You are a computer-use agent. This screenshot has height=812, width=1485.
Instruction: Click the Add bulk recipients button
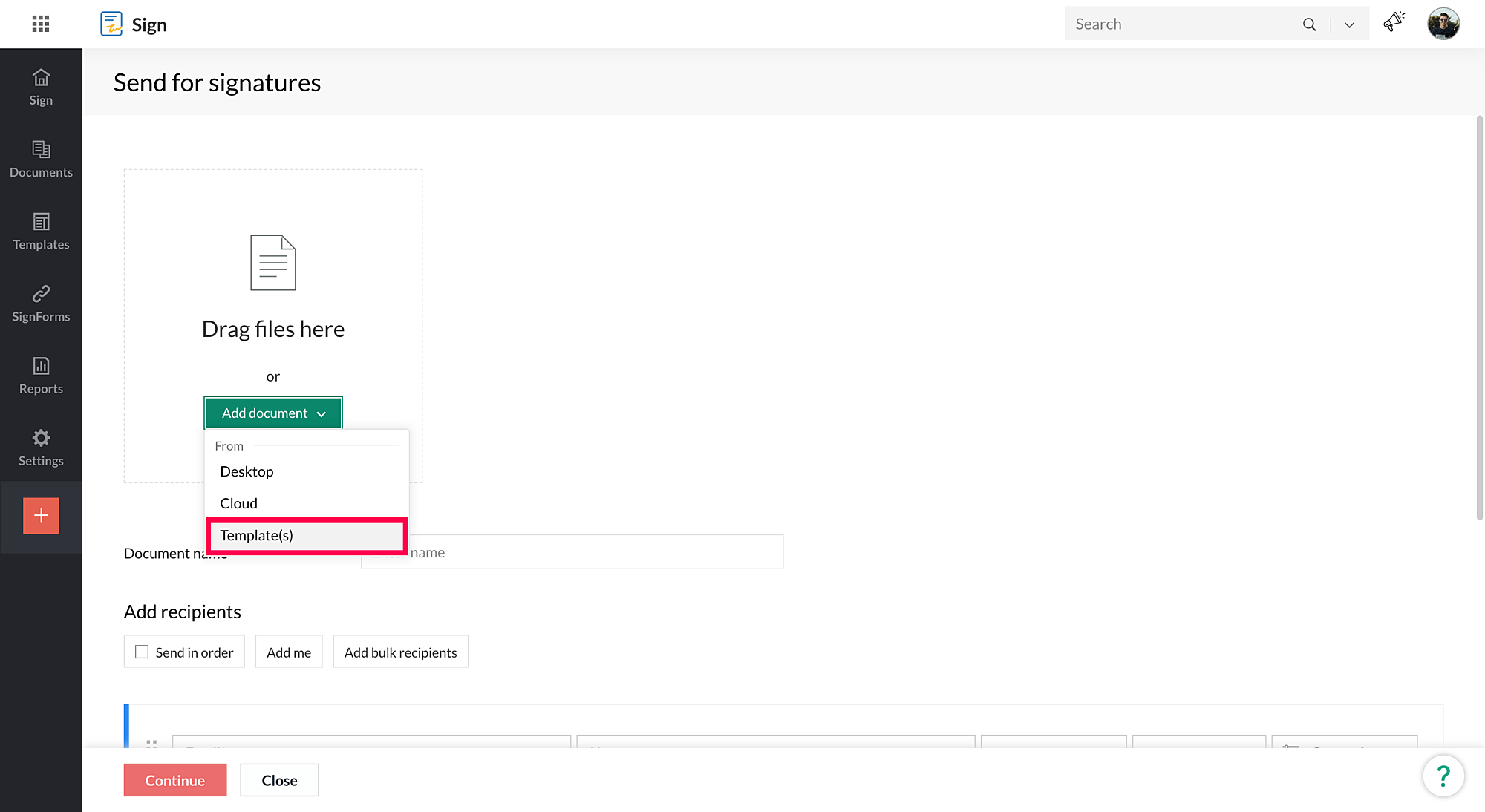tap(400, 652)
